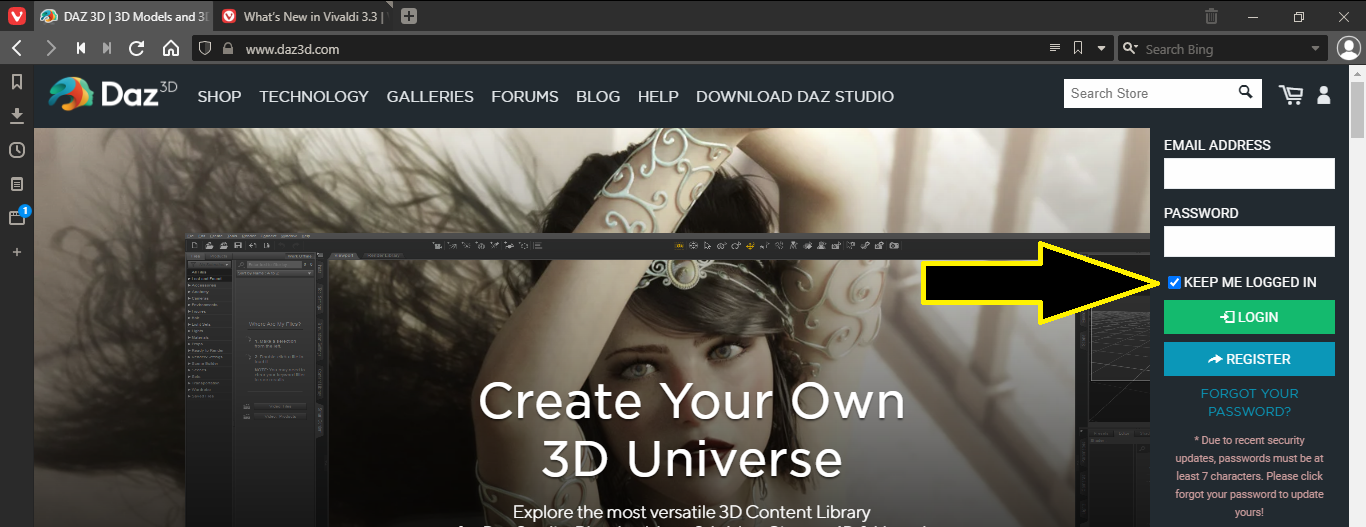
Task: Focus the Search Store field
Action: 1148,93
